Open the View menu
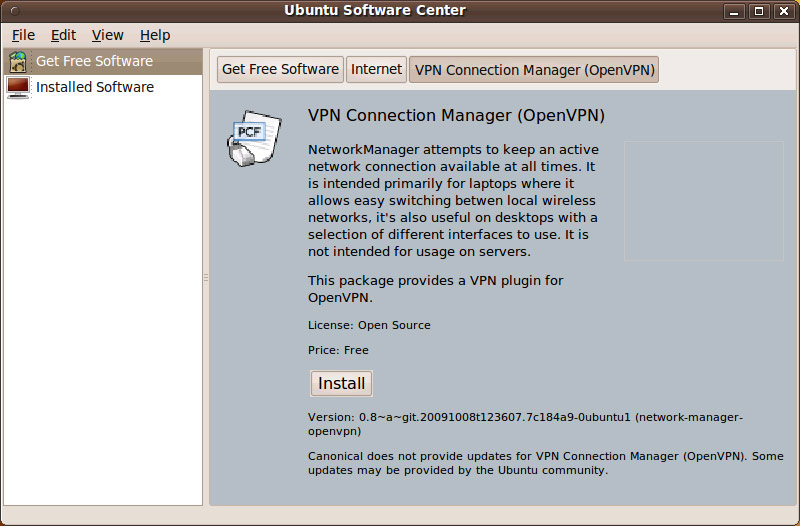The width and height of the screenshot is (800, 526). coord(107,35)
